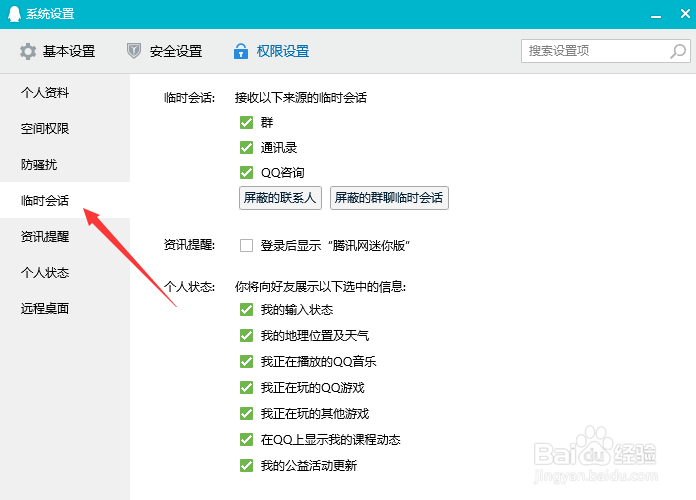Toggle 我正在玩的QQ游戏 checkbox

(246, 388)
